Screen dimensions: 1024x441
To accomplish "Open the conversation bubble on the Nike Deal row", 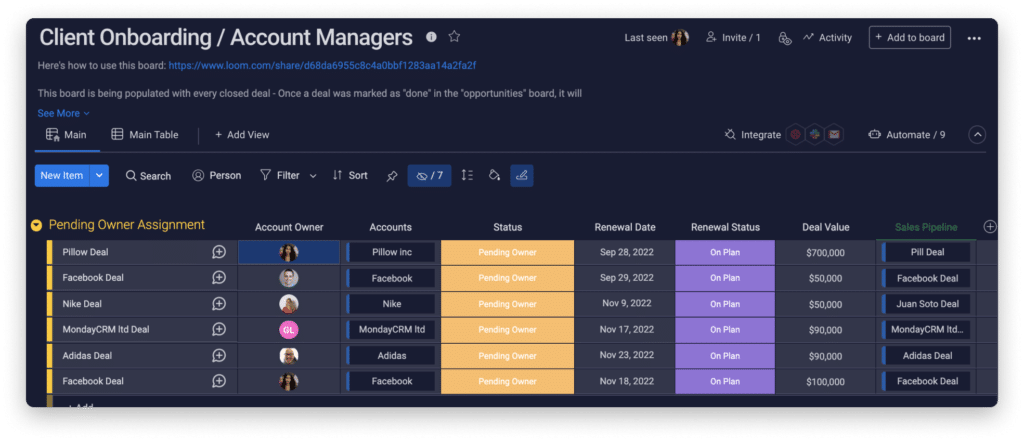I will tap(219, 304).
